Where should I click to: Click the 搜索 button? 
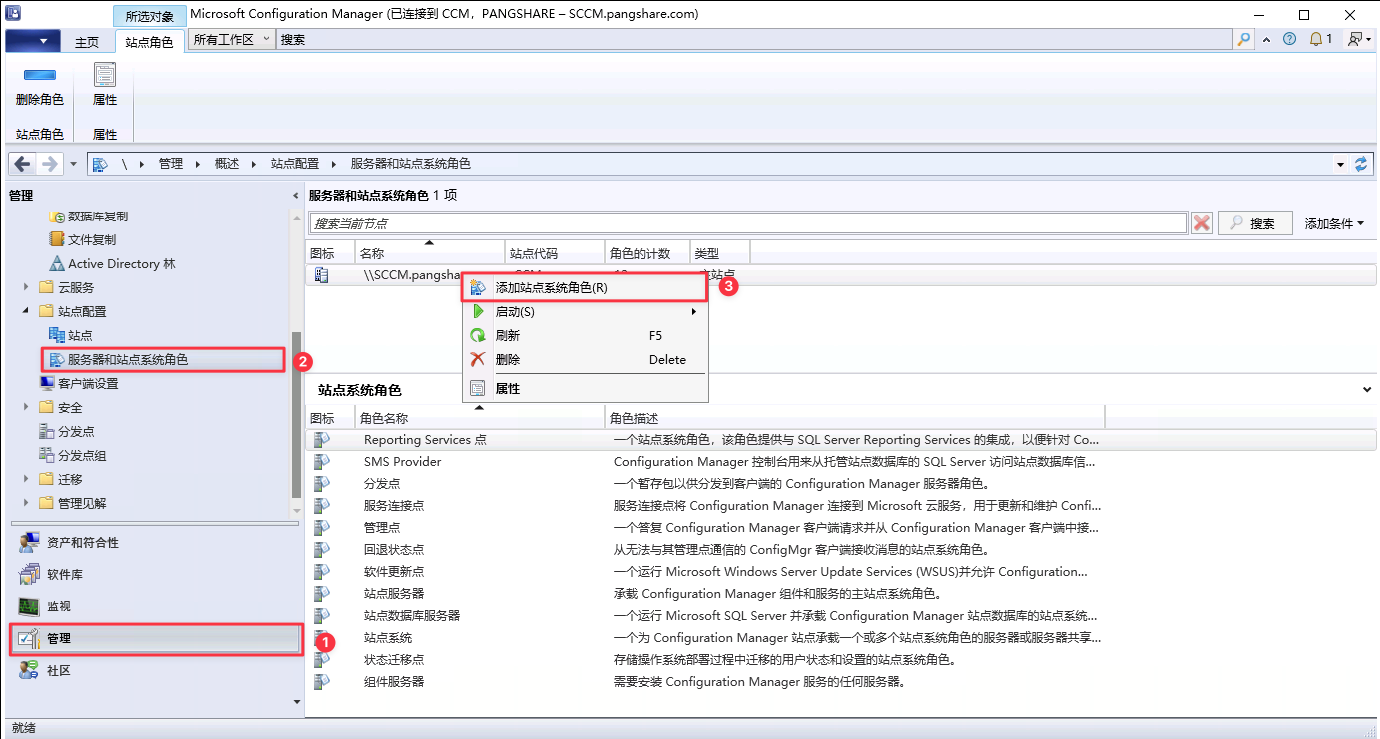(x=1255, y=223)
